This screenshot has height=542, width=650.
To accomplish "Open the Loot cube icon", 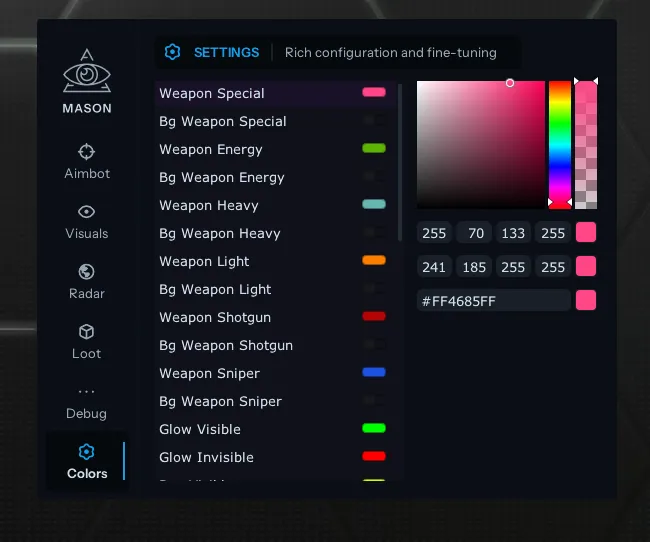I will 87,332.
